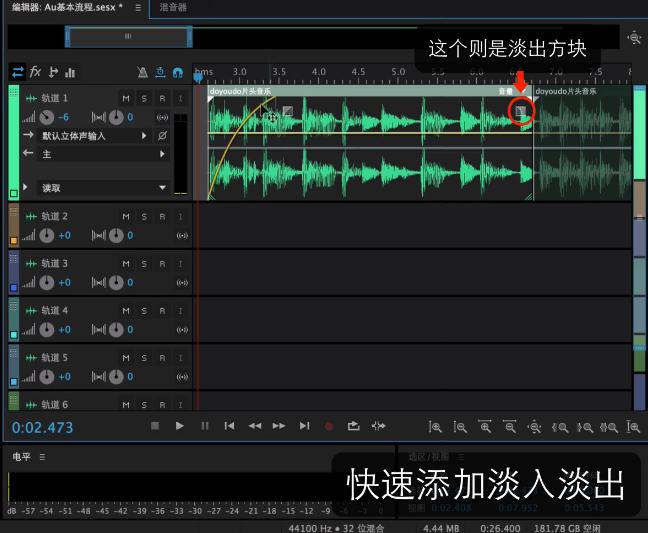Click the Rewind button
This screenshot has width=648, height=533.
(255, 426)
